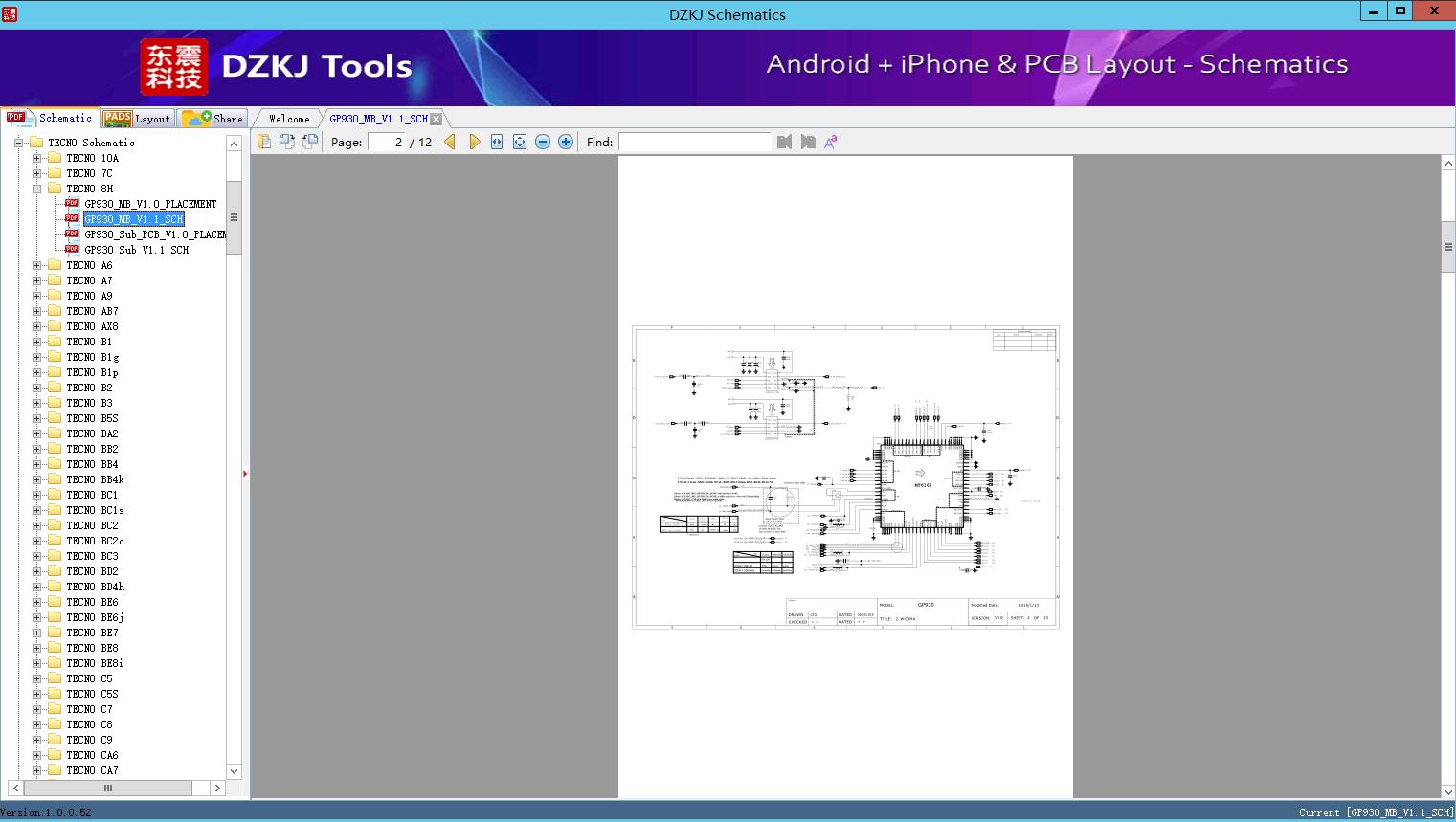Expand the TECNO AB7 folder
Viewport: 1456px width, 822px height.
click(36, 311)
